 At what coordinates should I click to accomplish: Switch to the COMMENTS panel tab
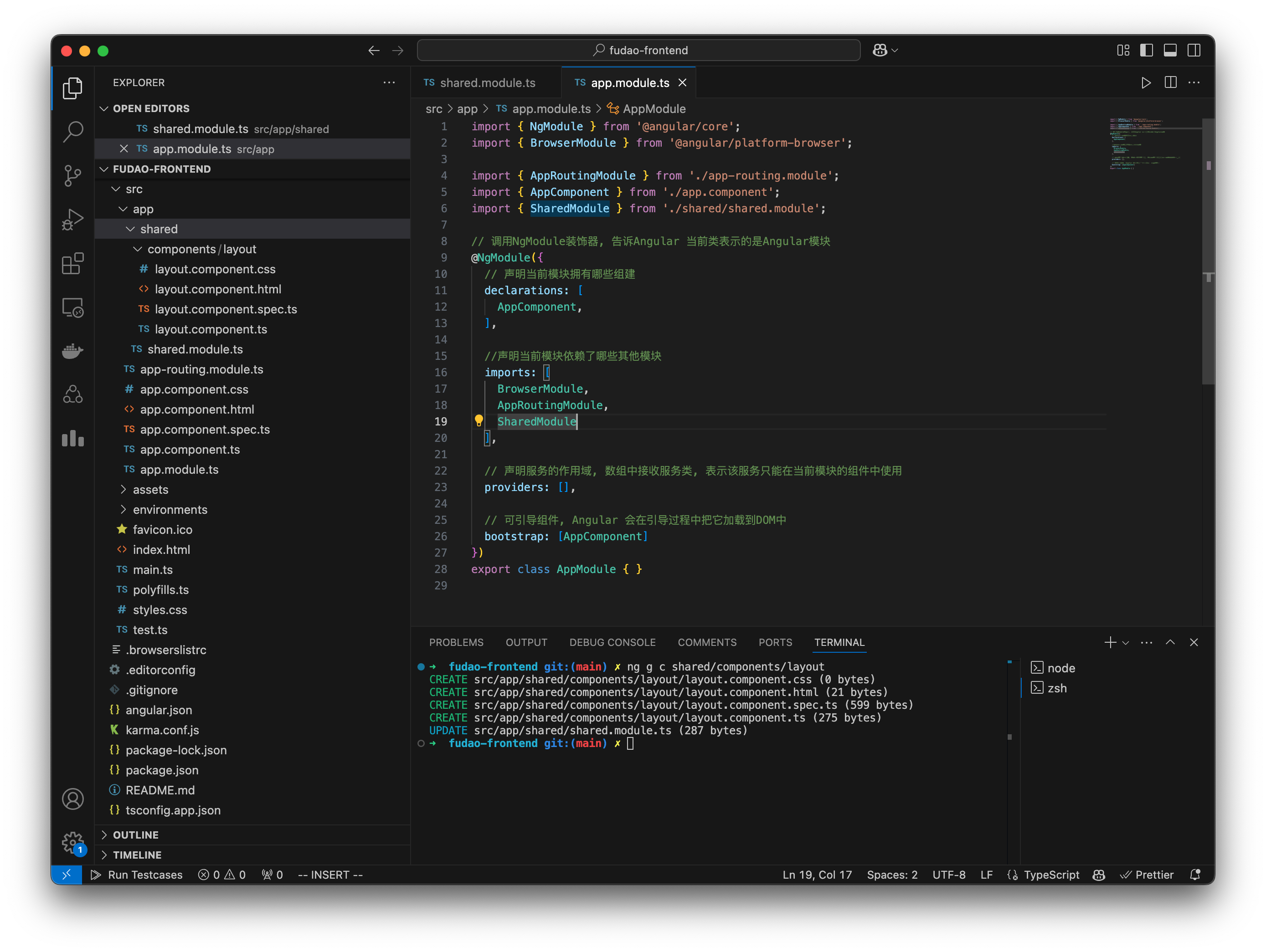(x=707, y=642)
